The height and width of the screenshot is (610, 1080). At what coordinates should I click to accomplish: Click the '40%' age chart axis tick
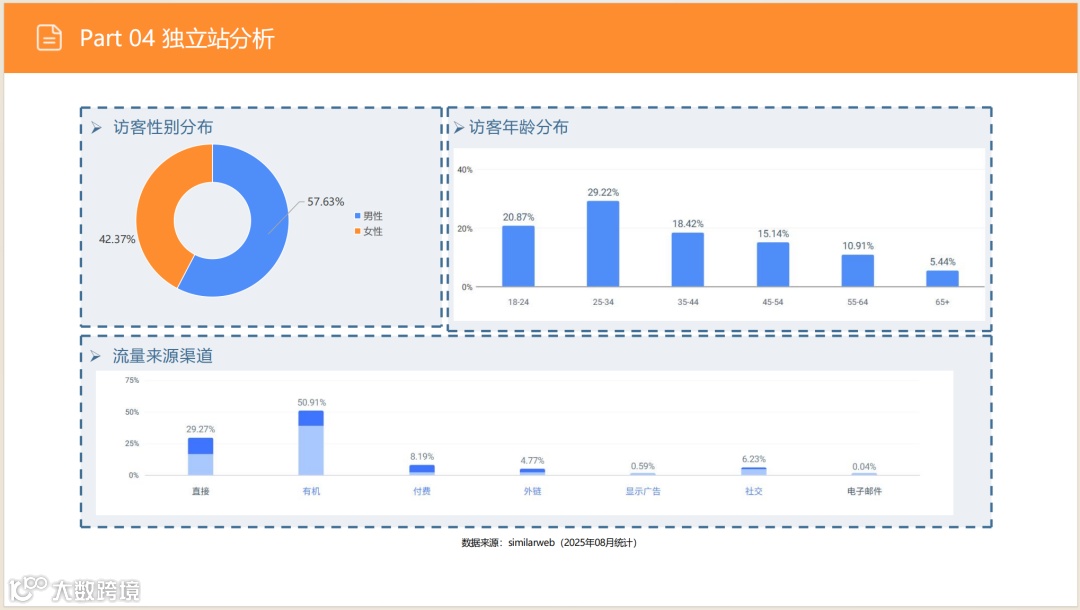tap(465, 170)
